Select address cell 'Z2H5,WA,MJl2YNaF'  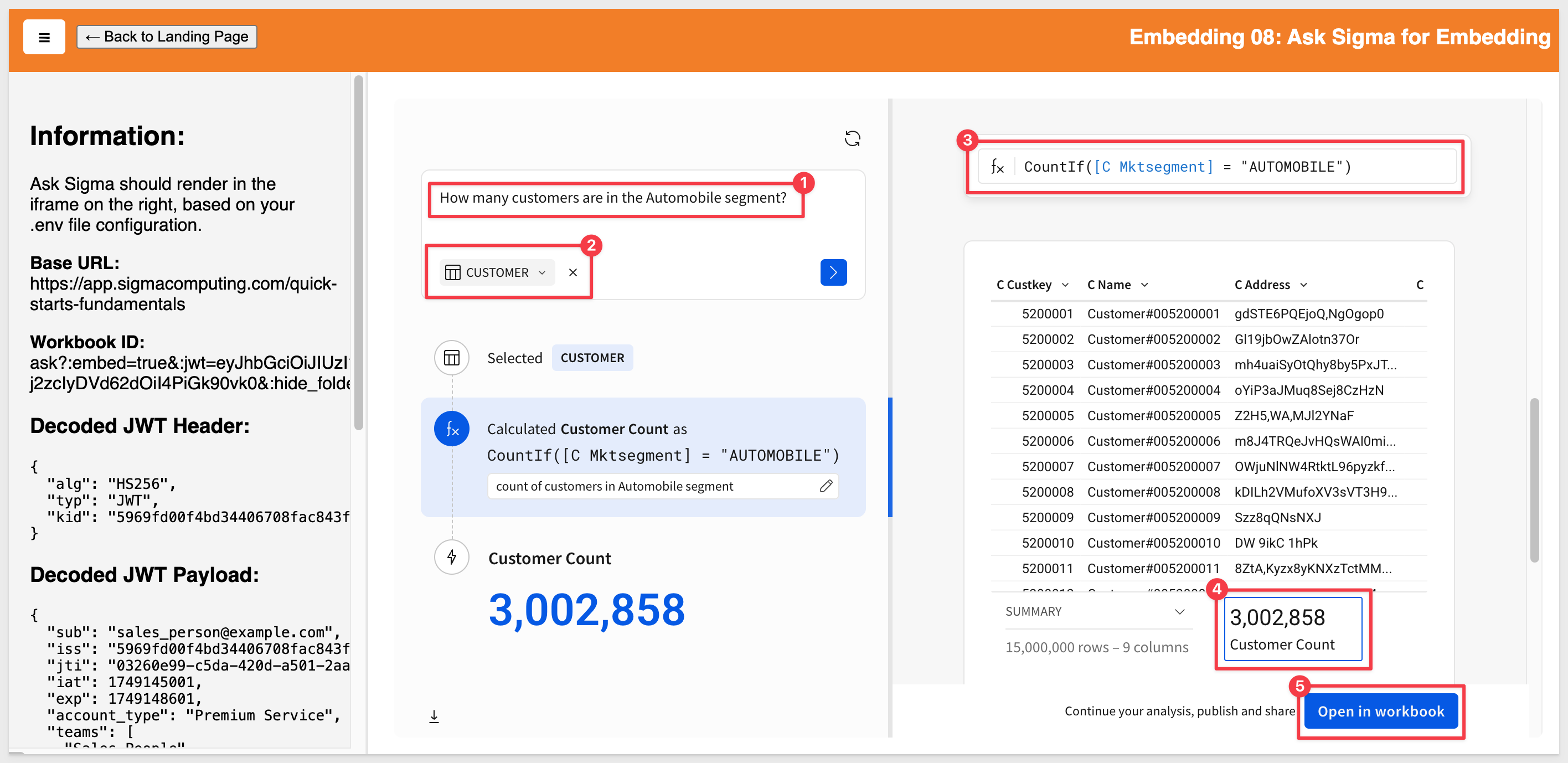pyautogui.click(x=1293, y=415)
